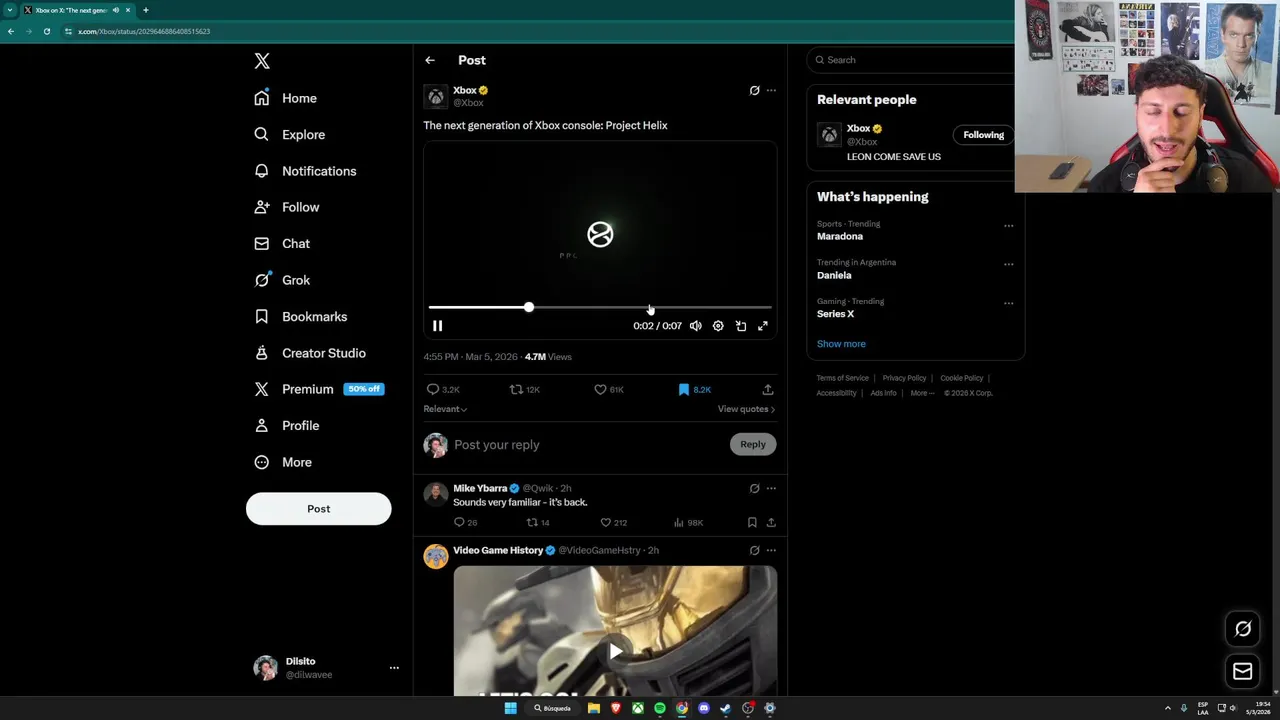Screen dimensions: 1280x720
Task: Reply to Mike Ybarra's comment
Action: pos(465,522)
